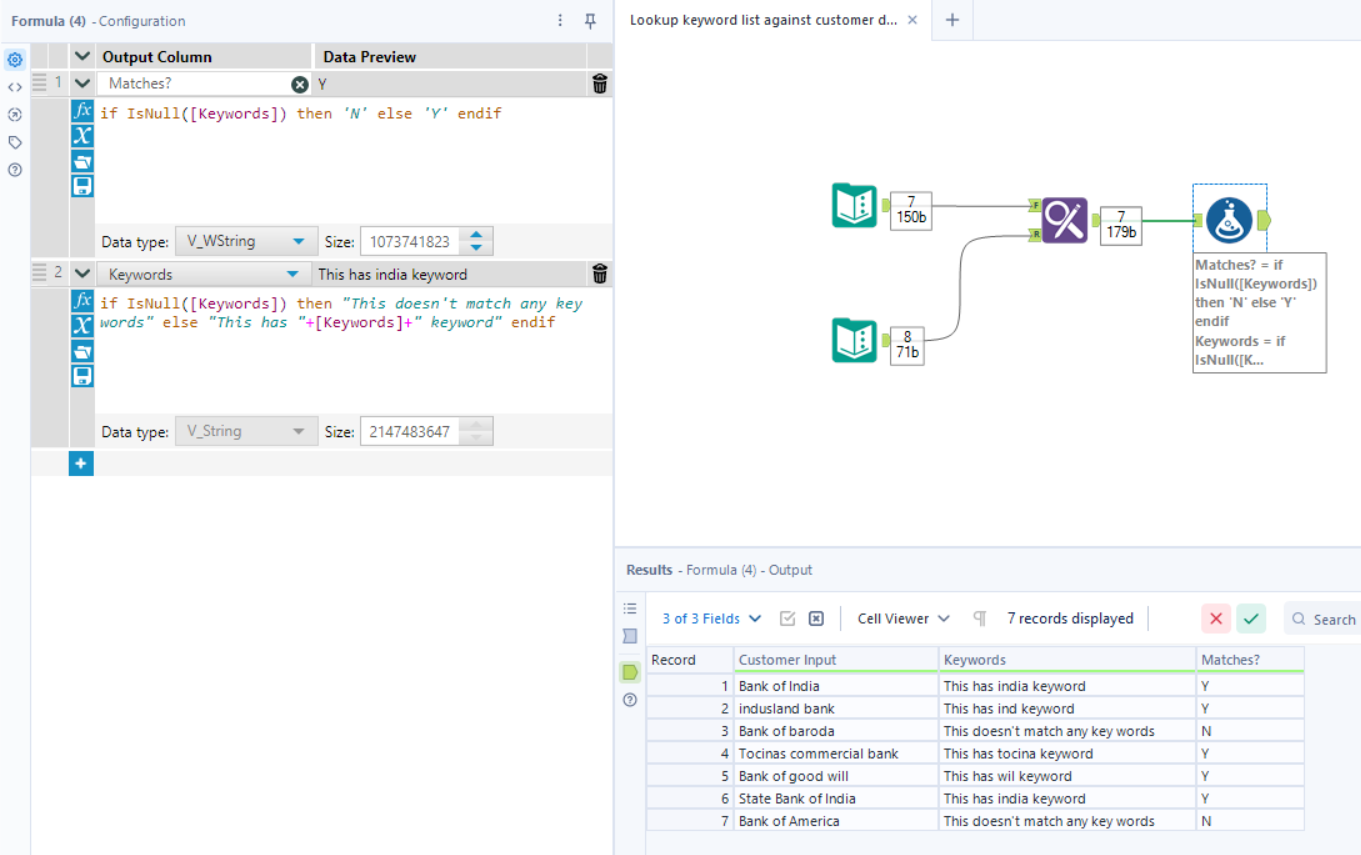Toggle the red X results filter

(1216, 618)
